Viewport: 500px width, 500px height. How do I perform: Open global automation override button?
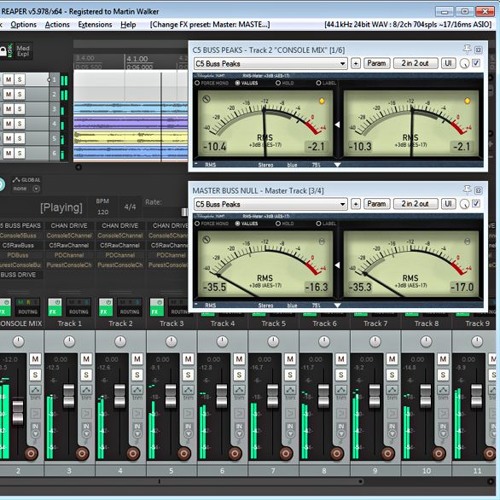point(26,184)
